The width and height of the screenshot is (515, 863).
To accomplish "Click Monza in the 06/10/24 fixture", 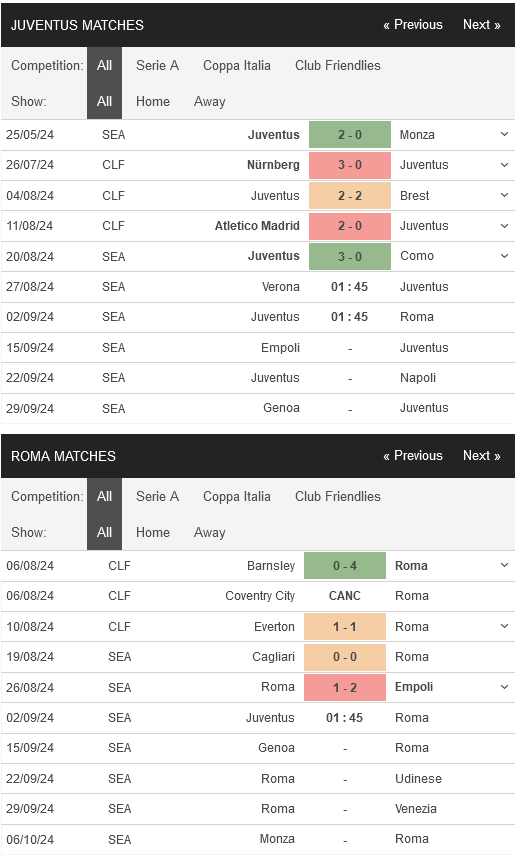I will pos(277,839).
